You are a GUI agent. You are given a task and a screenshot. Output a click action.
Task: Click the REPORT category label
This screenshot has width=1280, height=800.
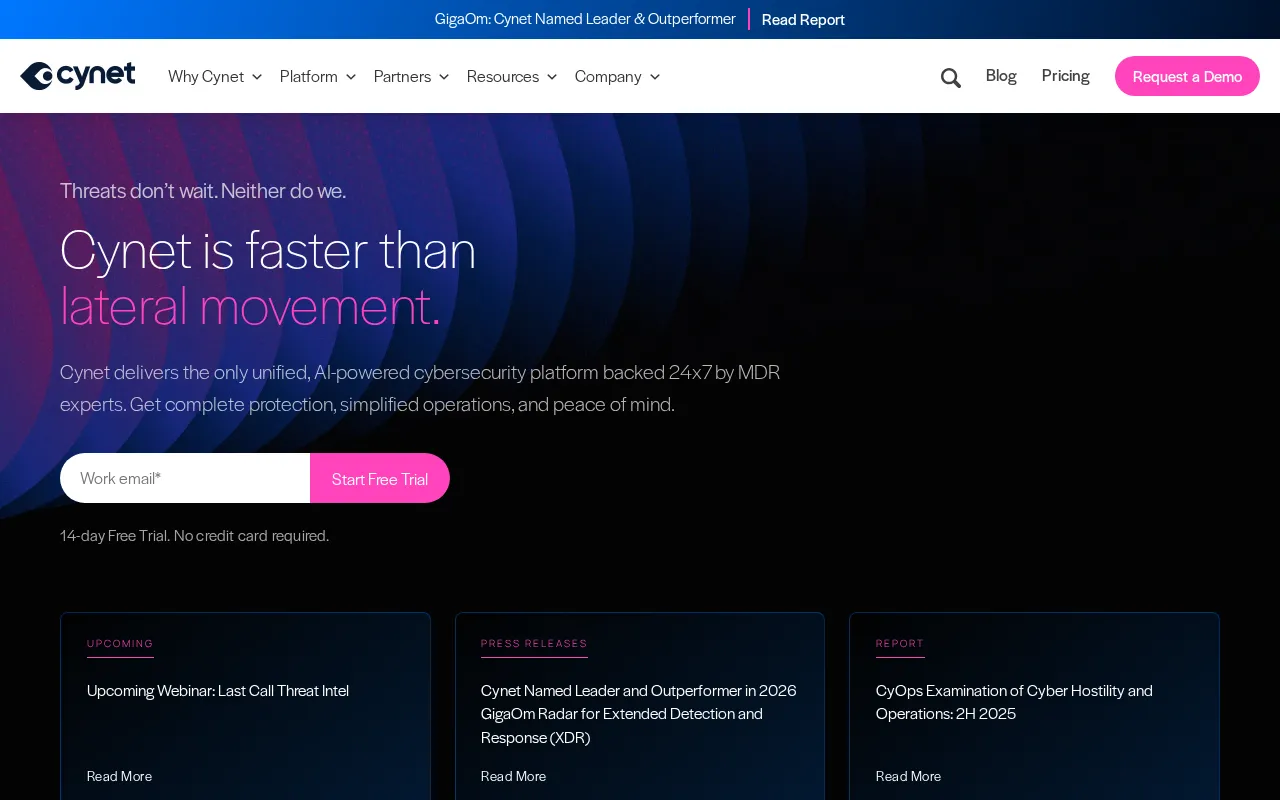[900, 643]
